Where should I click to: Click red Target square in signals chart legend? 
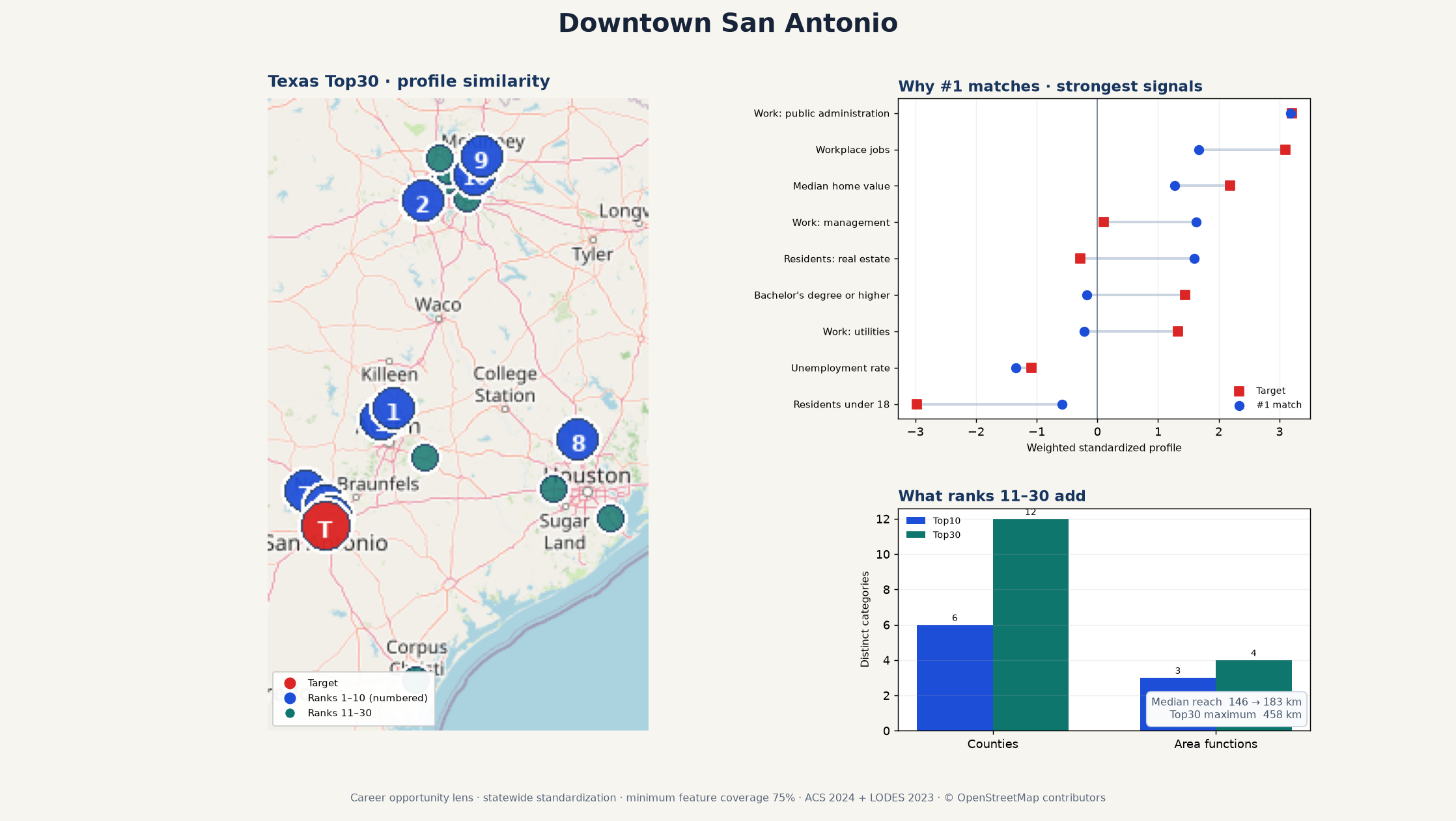[x=1239, y=391]
